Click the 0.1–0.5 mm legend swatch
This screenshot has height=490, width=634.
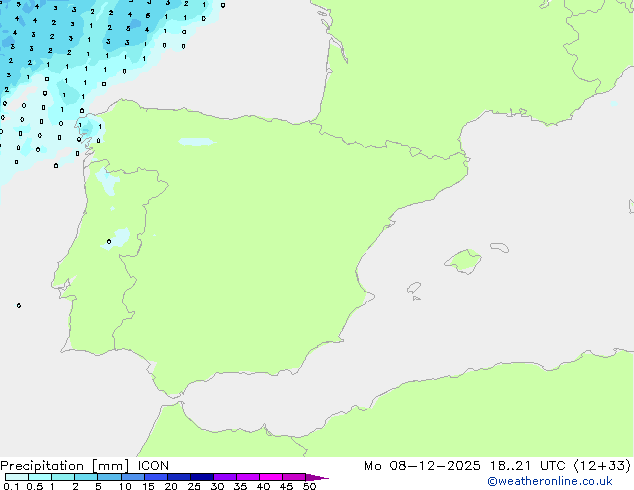(x=17, y=477)
